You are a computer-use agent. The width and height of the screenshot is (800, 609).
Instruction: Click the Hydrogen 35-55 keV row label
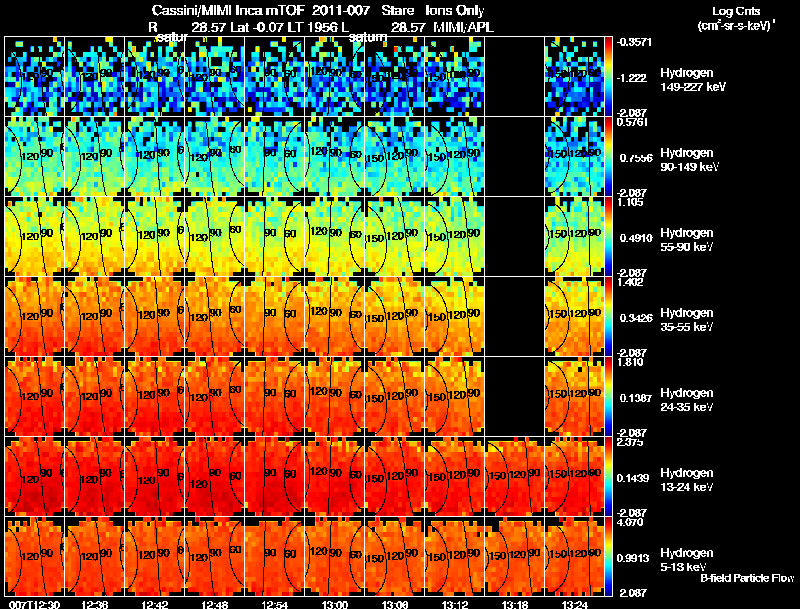click(687, 320)
